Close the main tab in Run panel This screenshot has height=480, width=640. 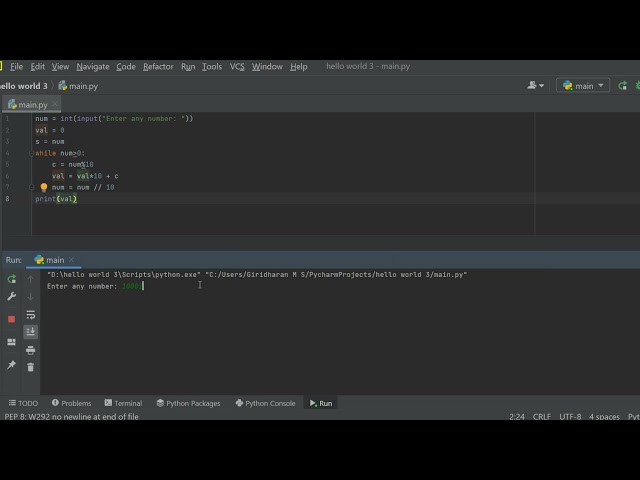pyautogui.click(x=71, y=260)
